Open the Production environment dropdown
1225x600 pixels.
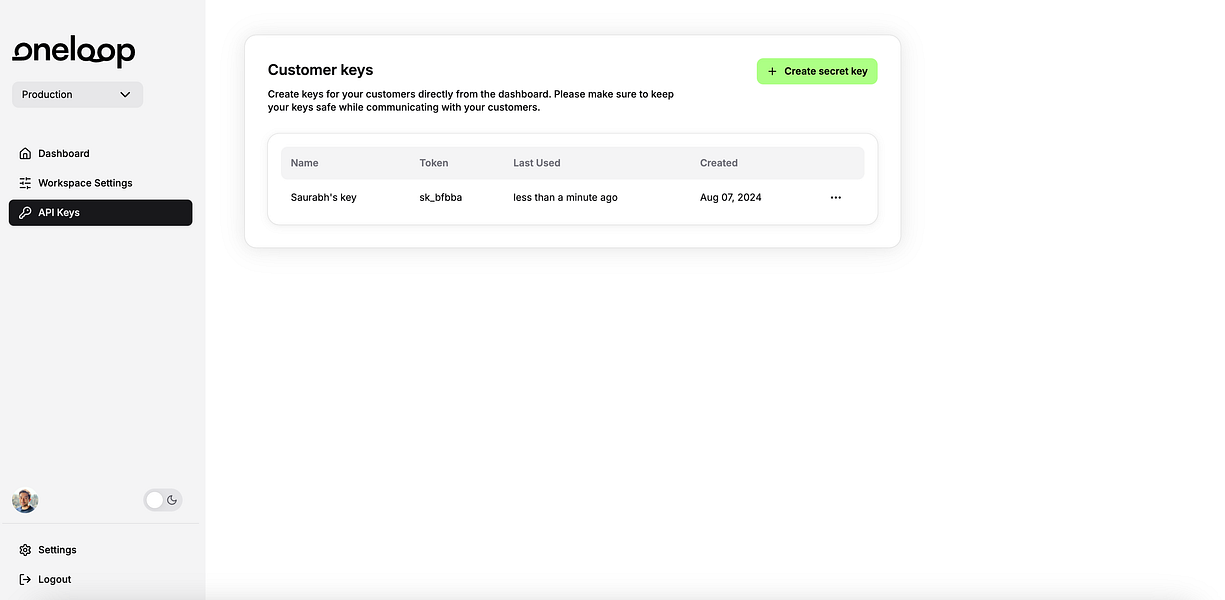pos(77,95)
